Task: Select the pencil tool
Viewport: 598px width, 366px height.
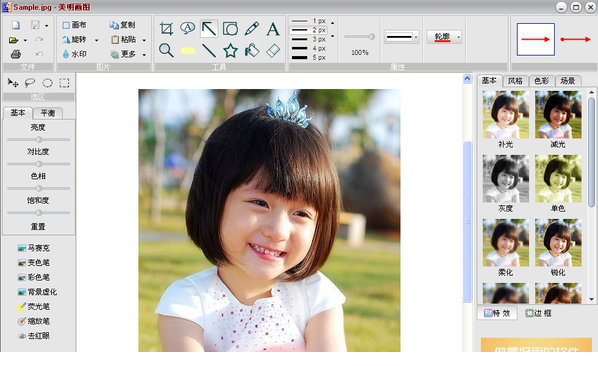Action: [x=252, y=29]
